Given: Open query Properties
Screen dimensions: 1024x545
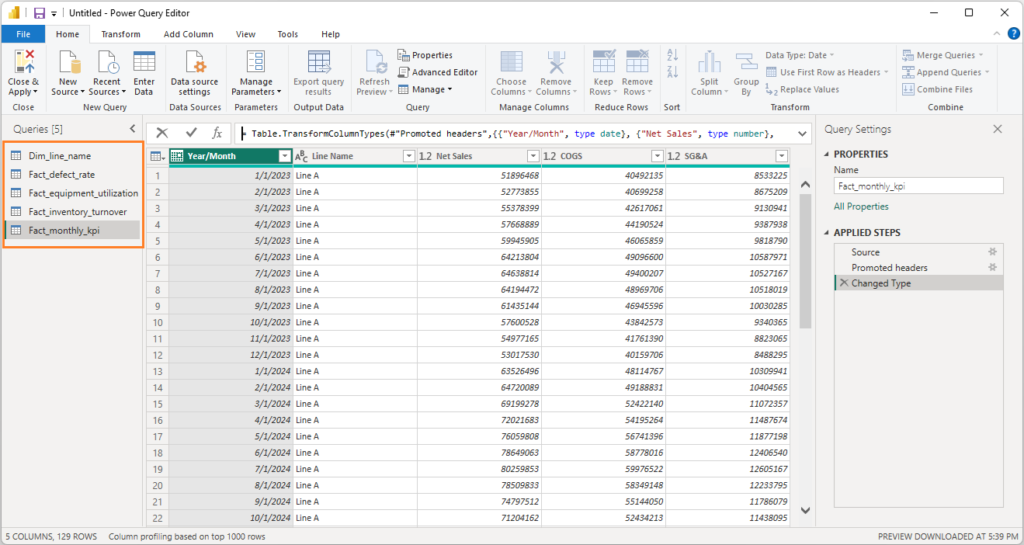Looking at the screenshot, I should [x=425, y=55].
